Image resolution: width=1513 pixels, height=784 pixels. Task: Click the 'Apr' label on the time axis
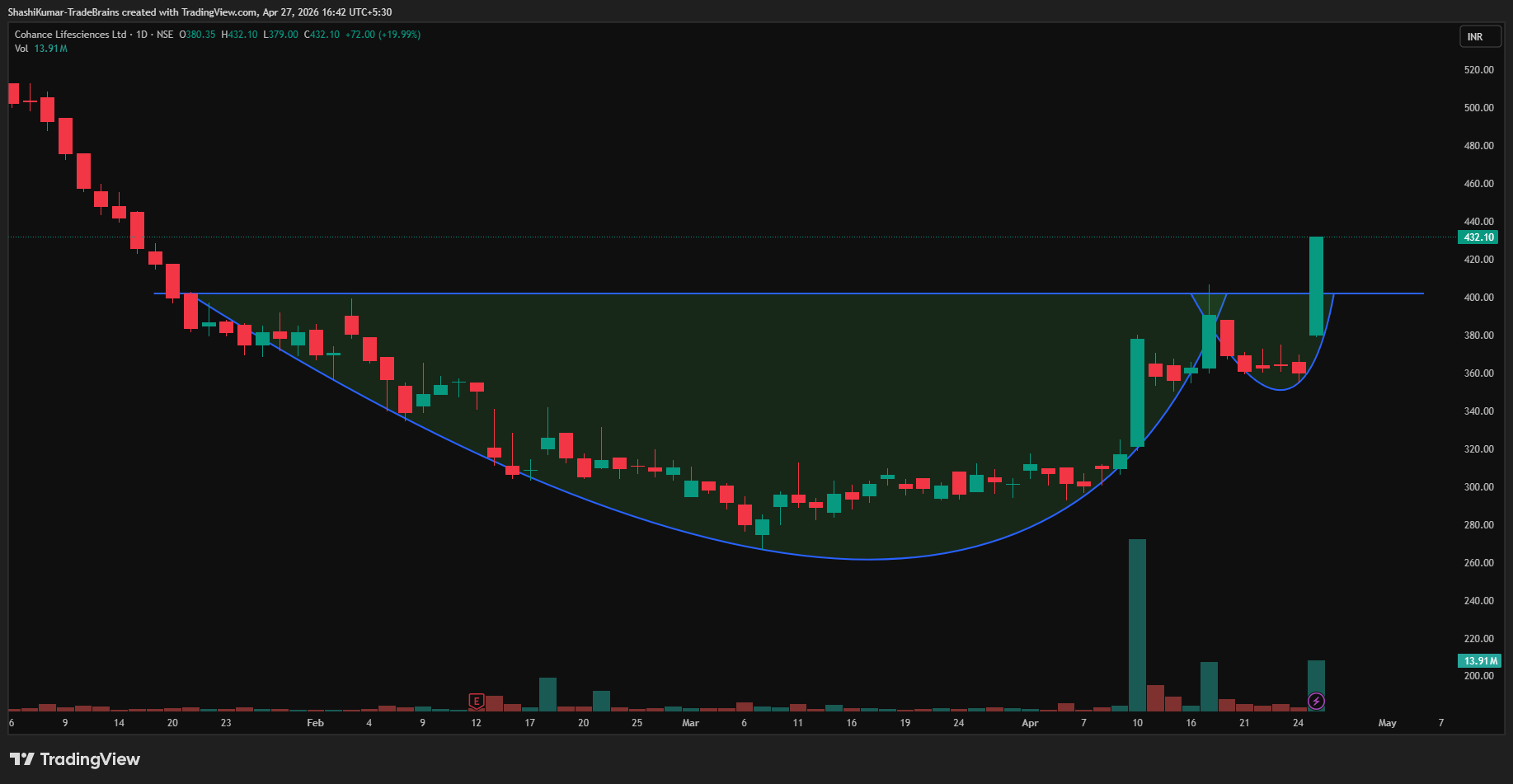(x=1030, y=723)
